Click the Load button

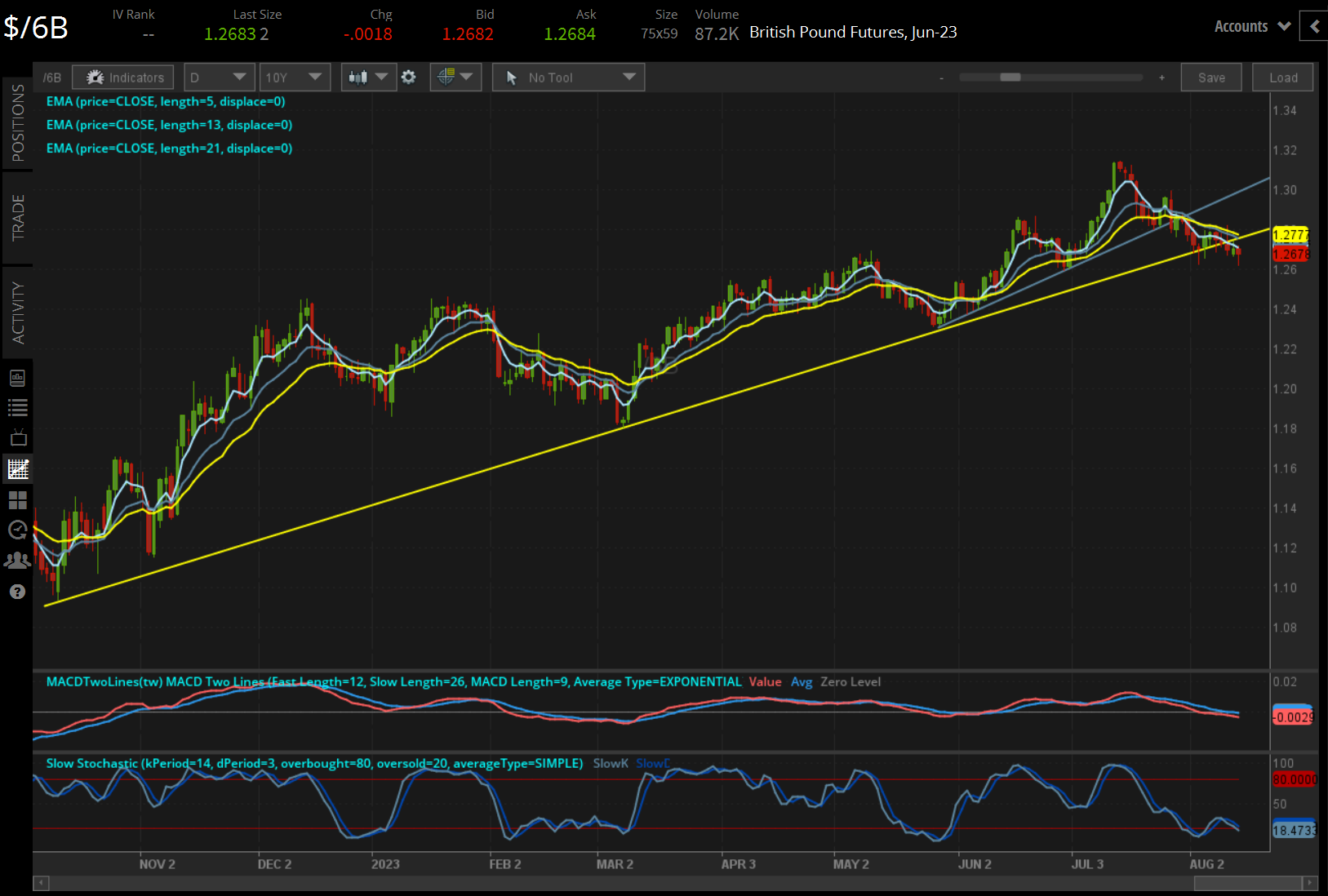[1282, 77]
